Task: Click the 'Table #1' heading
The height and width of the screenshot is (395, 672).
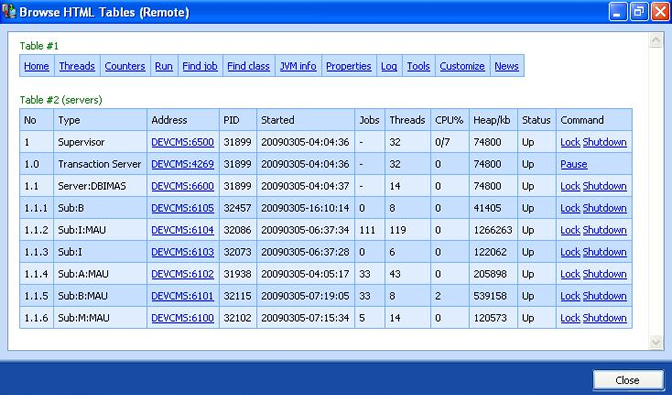Action: tap(39, 46)
